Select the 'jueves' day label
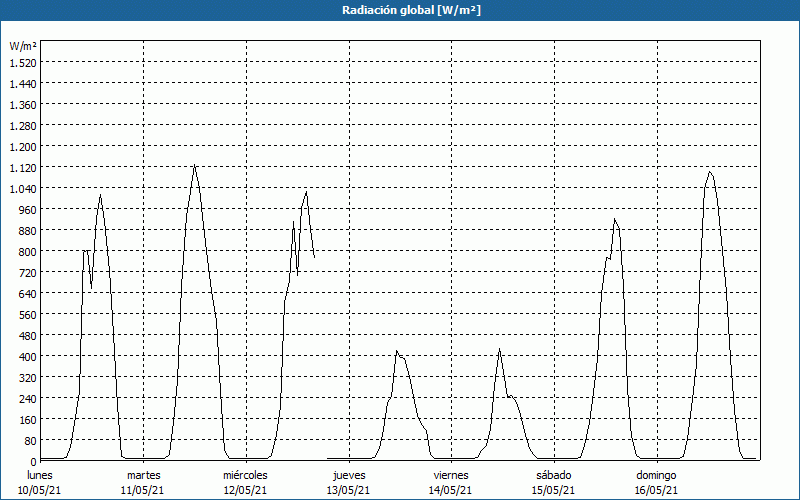The image size is (800, 500). coord(349,475)
